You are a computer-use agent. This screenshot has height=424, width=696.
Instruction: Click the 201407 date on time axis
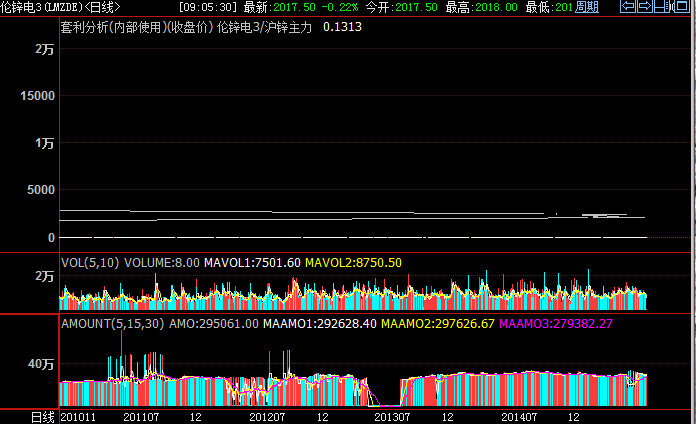click(519, 416)
